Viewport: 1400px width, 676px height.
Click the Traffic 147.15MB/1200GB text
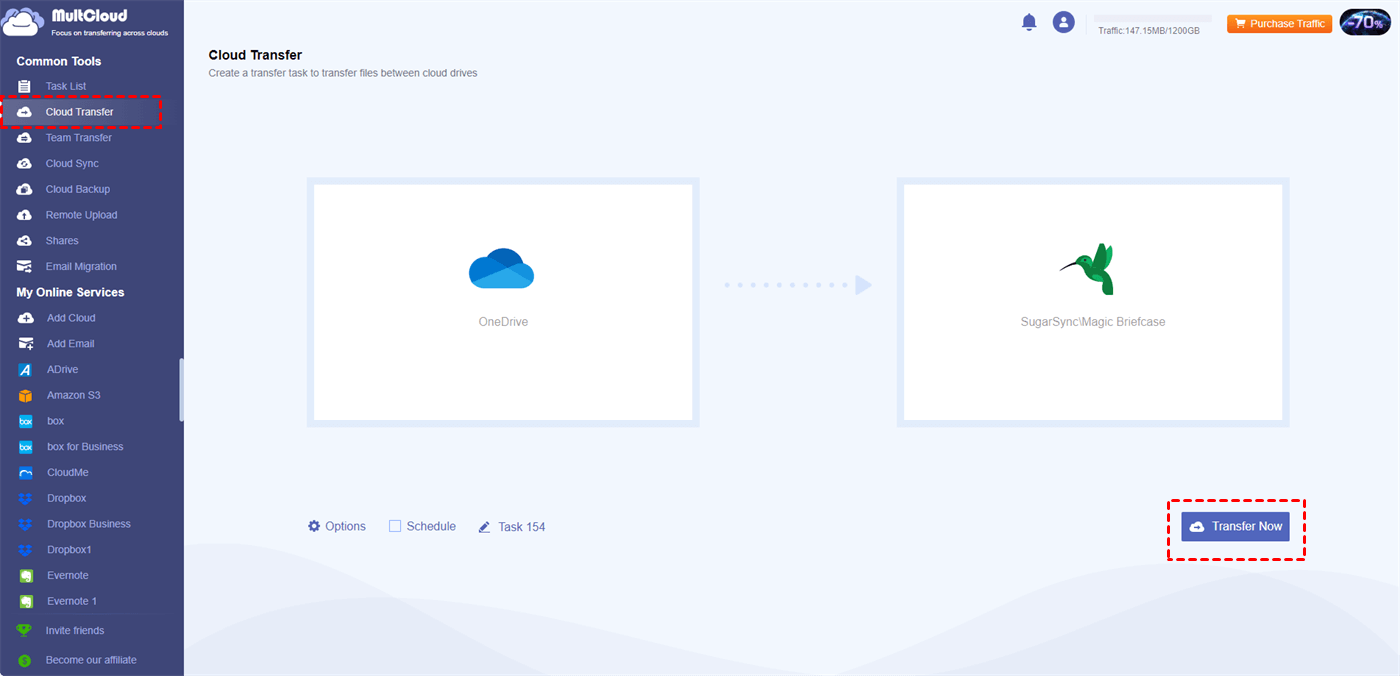(1148, 31)
